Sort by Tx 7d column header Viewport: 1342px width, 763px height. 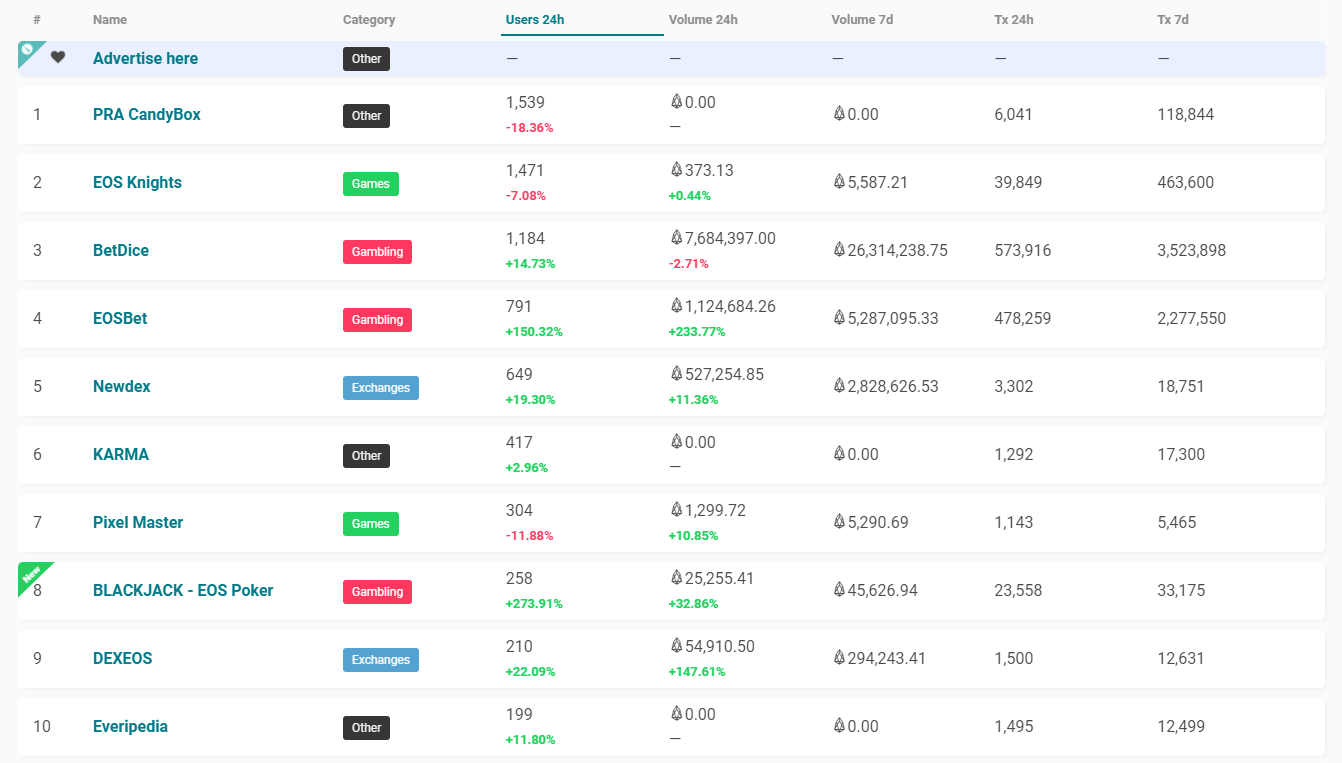click(1173, 20)
